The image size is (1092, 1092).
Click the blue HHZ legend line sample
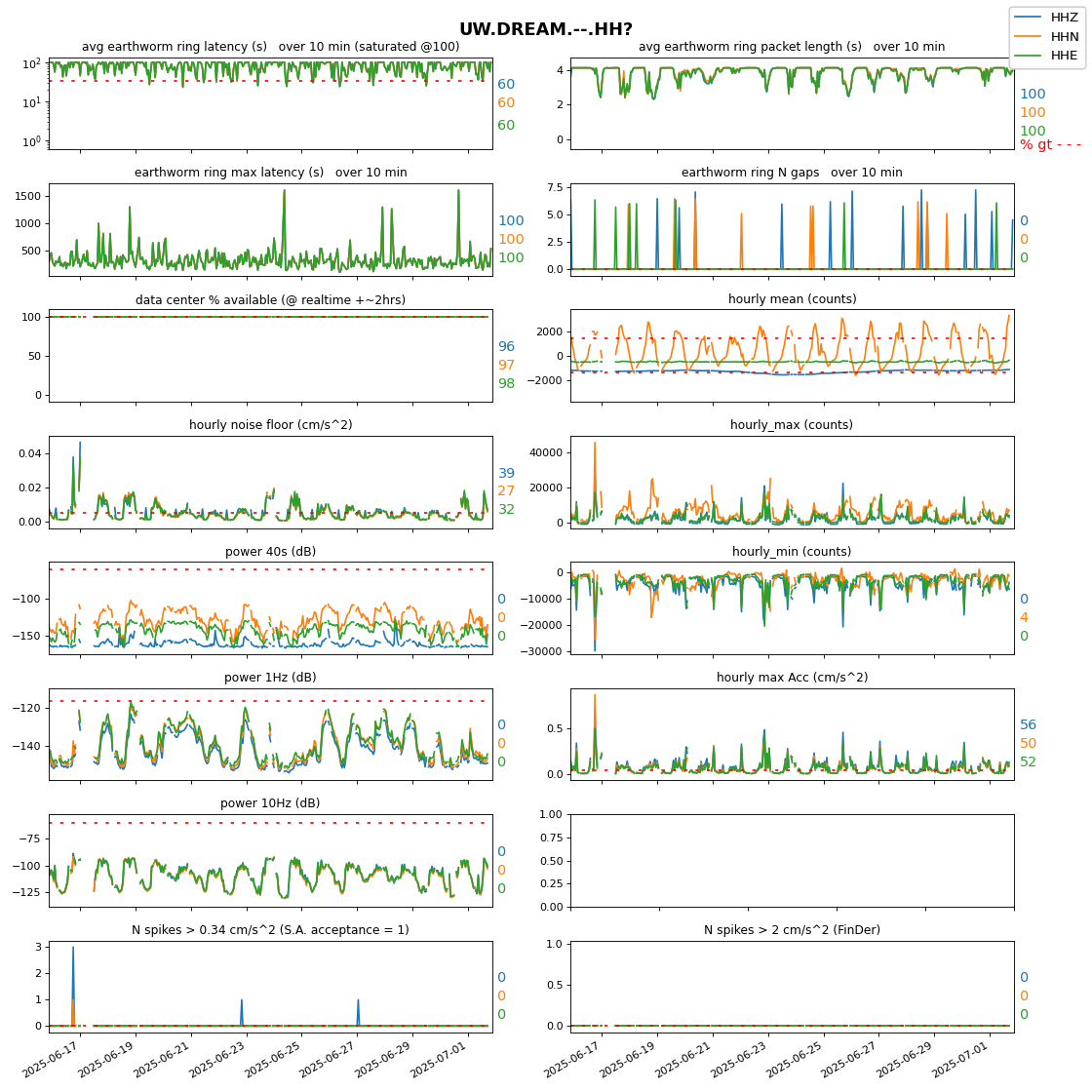1028,18
